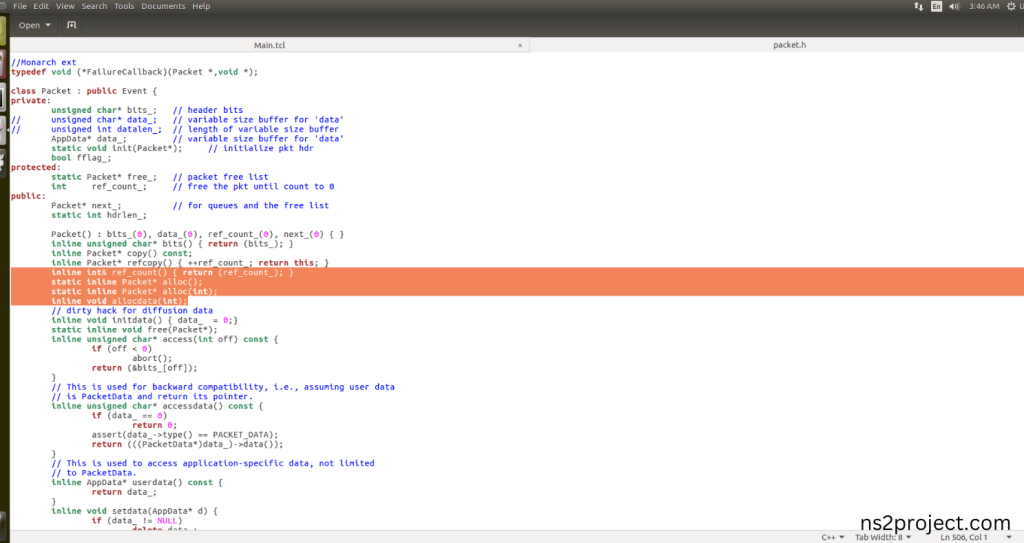Screen dimensions: 1024x543
Task: Open the File menu
Action: pyautogui.click(x=20, y=6)
